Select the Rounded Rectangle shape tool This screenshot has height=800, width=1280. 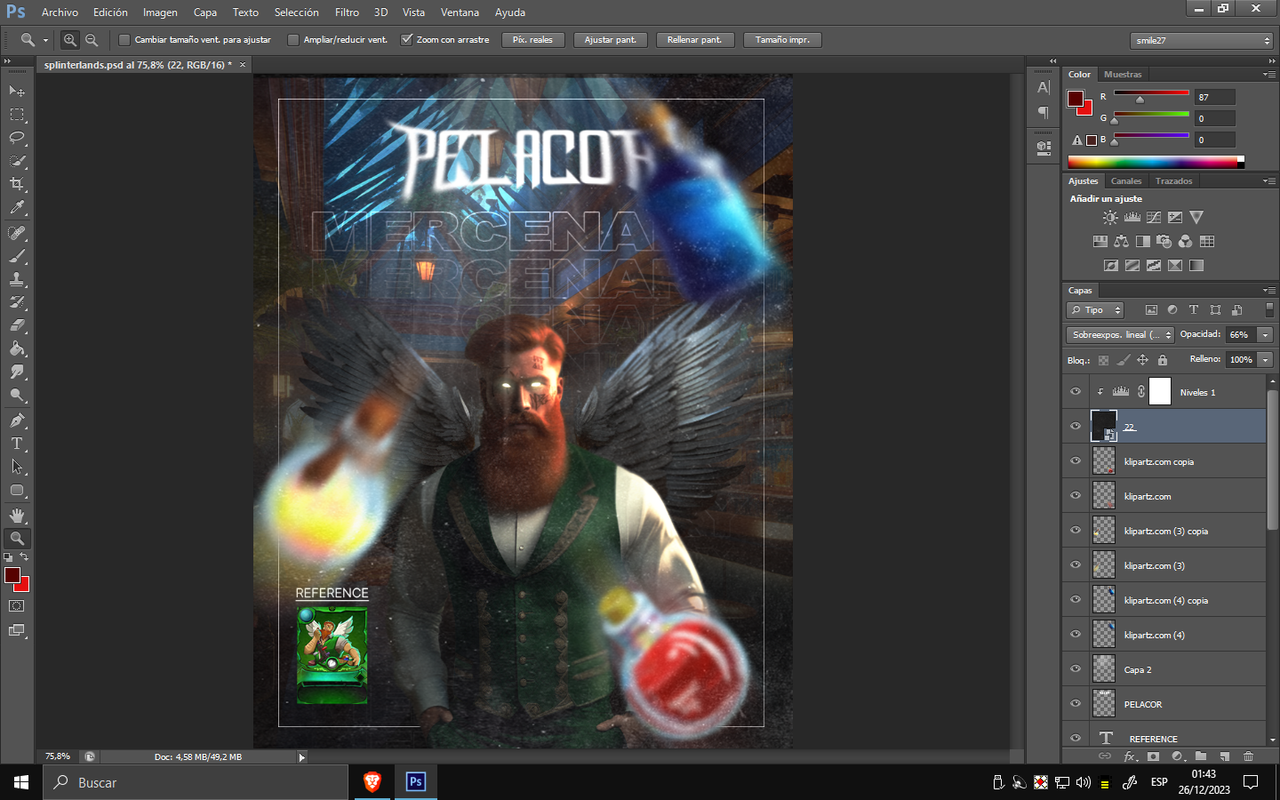click(17, 490)
